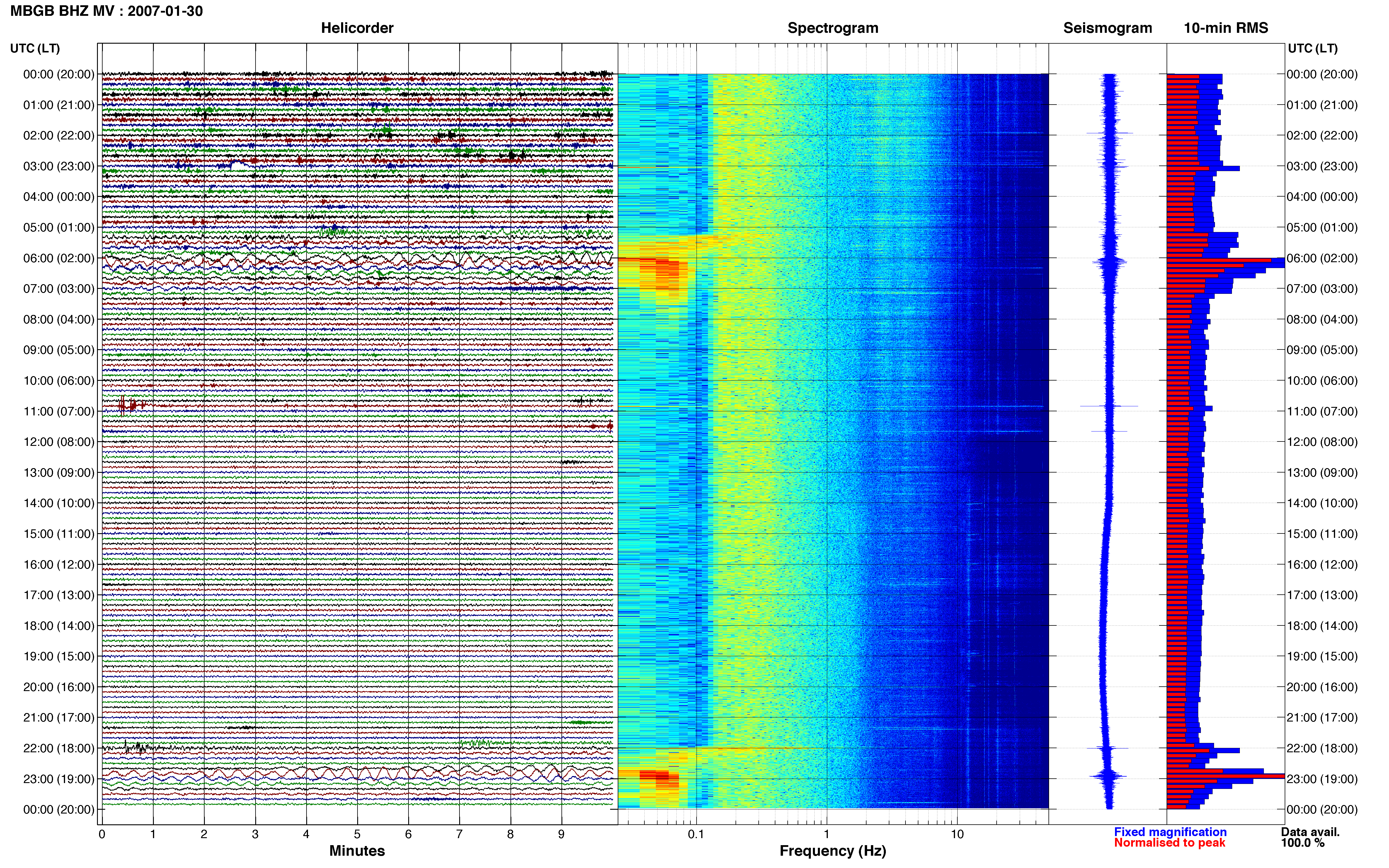Click the left 19:00 (15:00) time label
1389x868 pixels.
(59, 657)
